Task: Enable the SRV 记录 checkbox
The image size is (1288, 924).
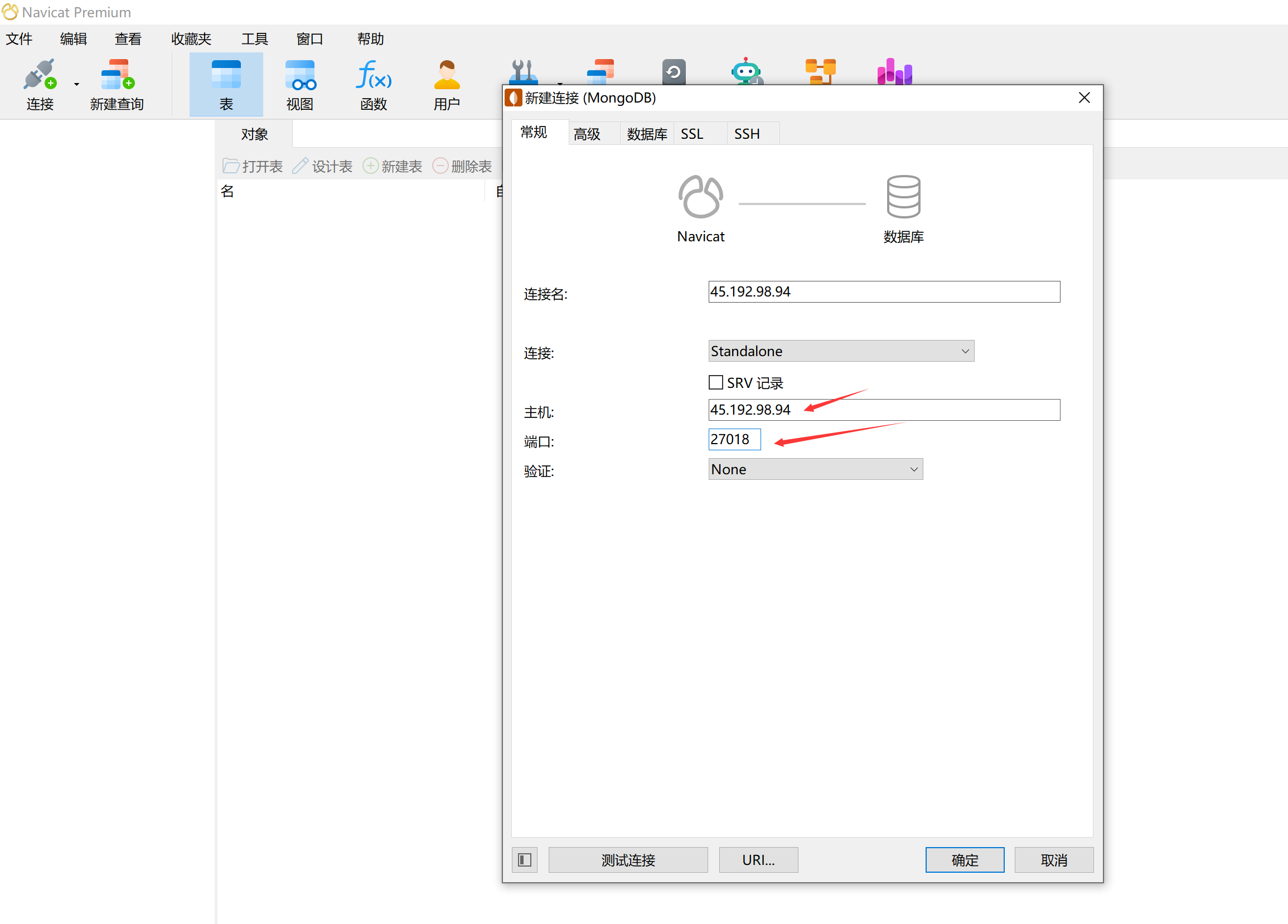Action: point(715,382)
